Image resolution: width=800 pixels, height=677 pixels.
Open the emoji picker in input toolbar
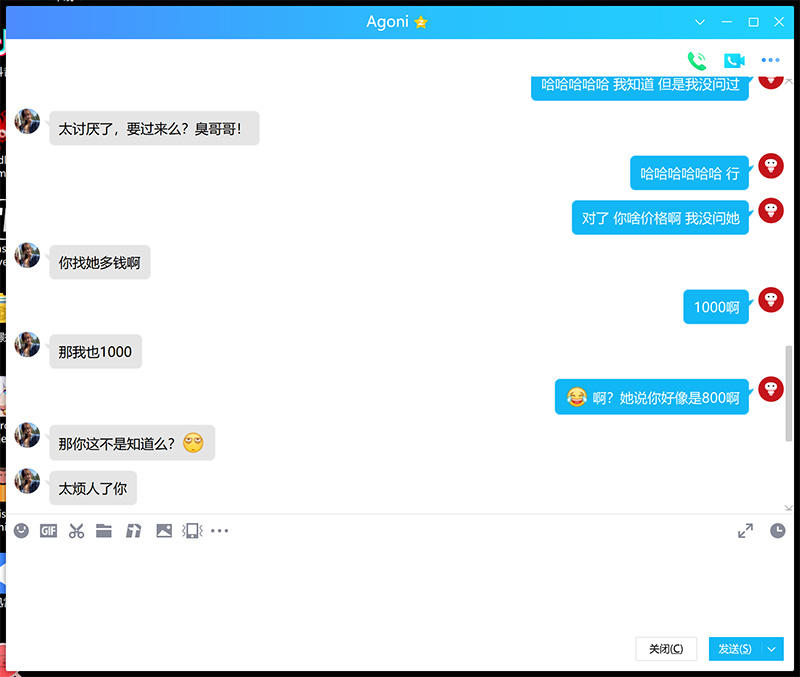[21, 531]
